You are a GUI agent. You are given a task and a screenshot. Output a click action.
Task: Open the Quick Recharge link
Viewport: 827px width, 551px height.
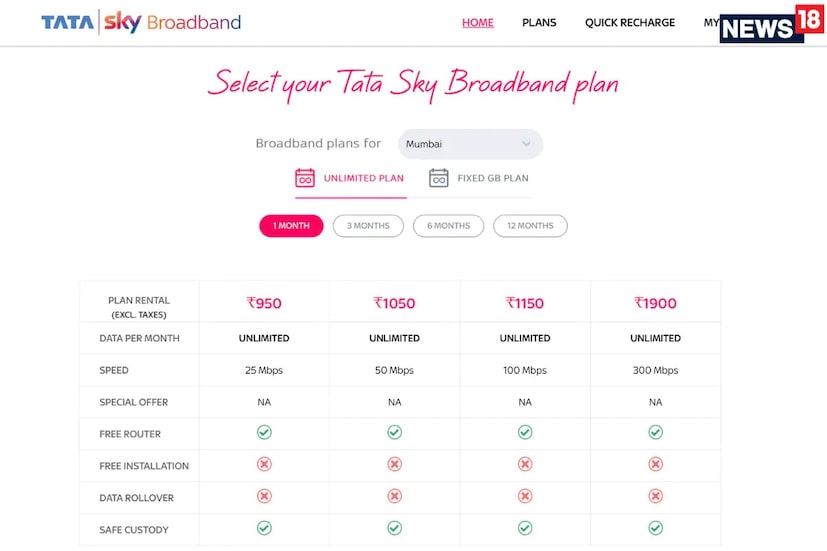[630, 23]
